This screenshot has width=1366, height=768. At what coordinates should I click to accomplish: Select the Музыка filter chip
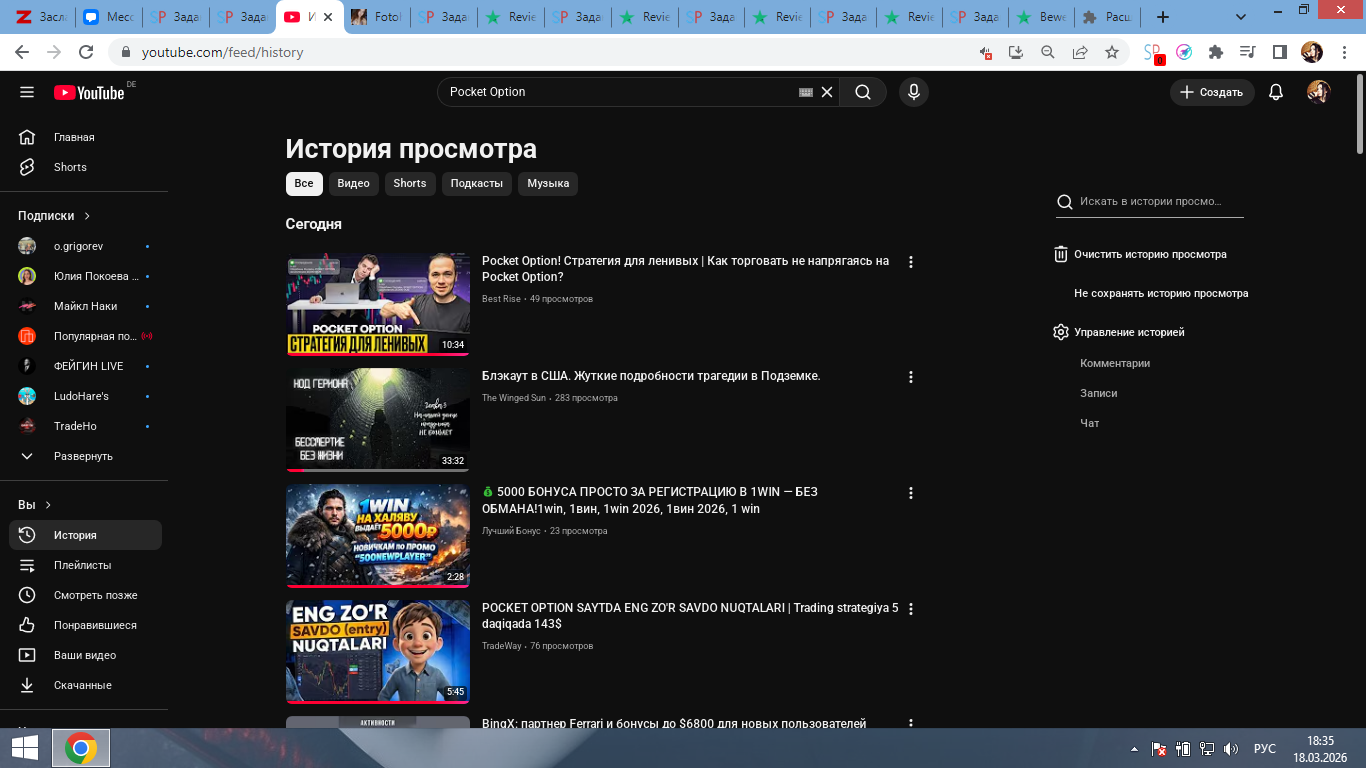coord(548,183)
